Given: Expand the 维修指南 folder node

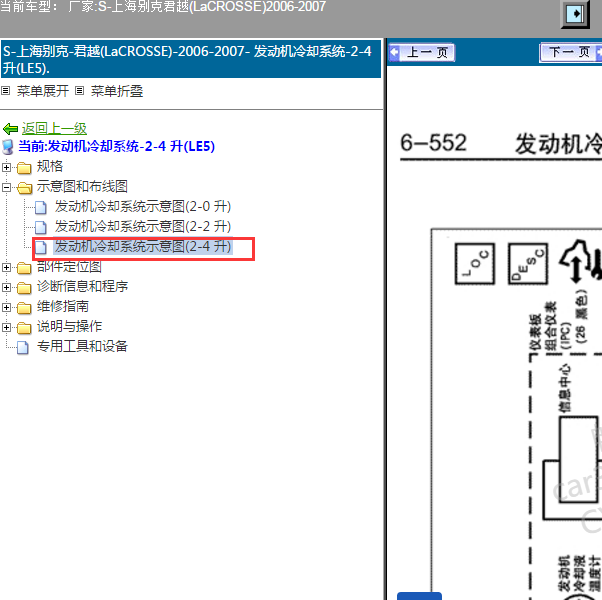Looking at the screenshot, I should point(6,307).
